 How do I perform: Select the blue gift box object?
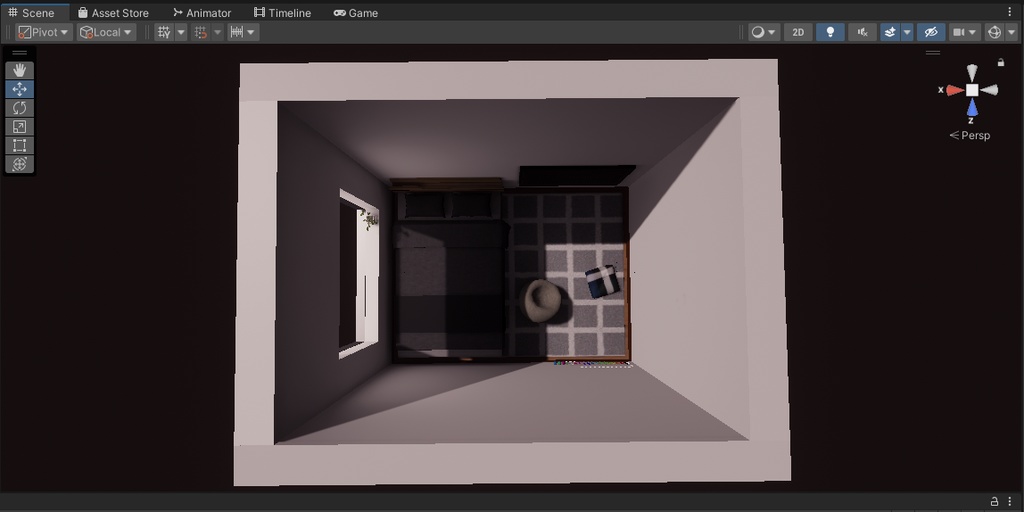click(602, 281)
